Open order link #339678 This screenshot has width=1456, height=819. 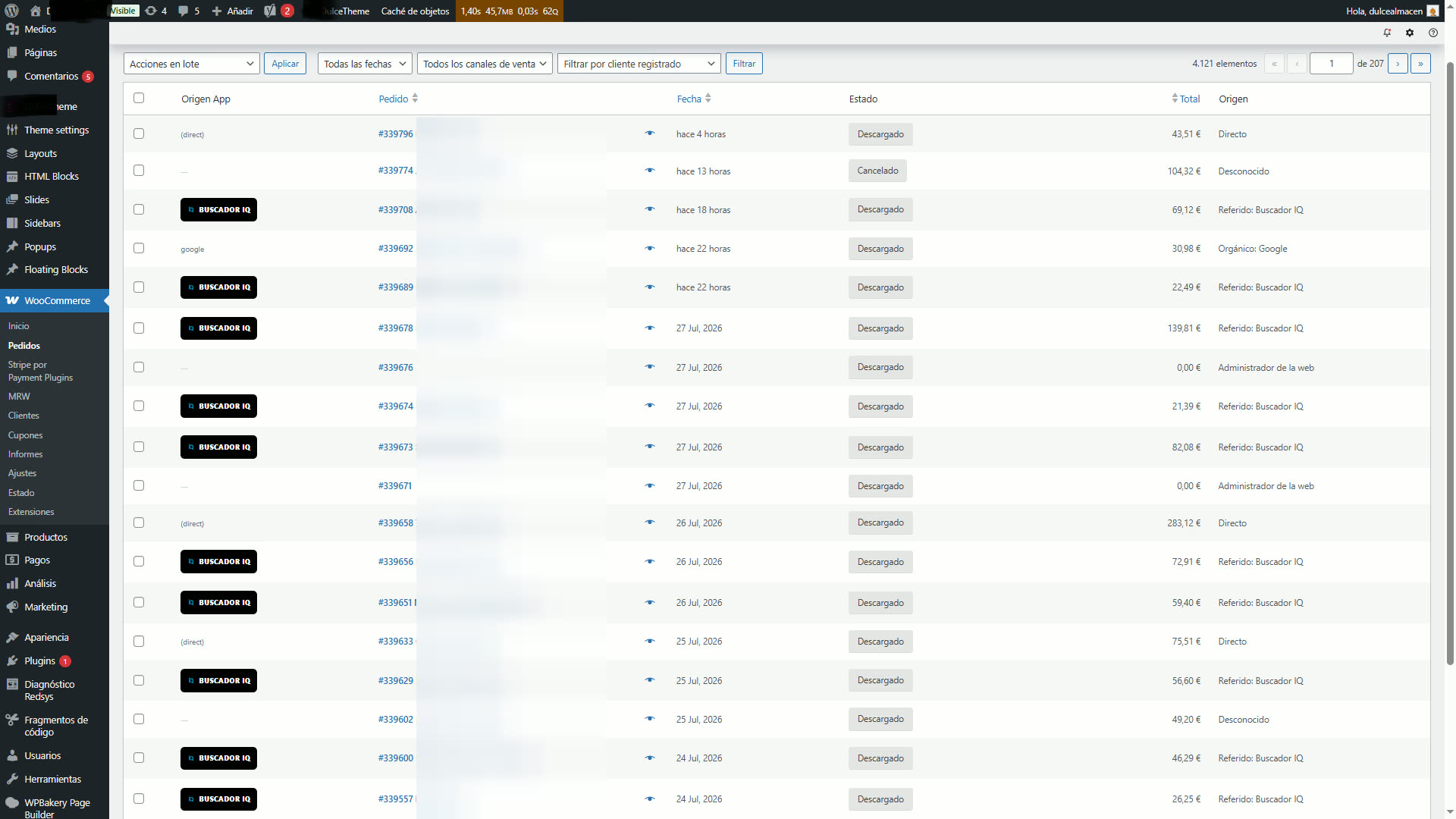tap(396, 328)
